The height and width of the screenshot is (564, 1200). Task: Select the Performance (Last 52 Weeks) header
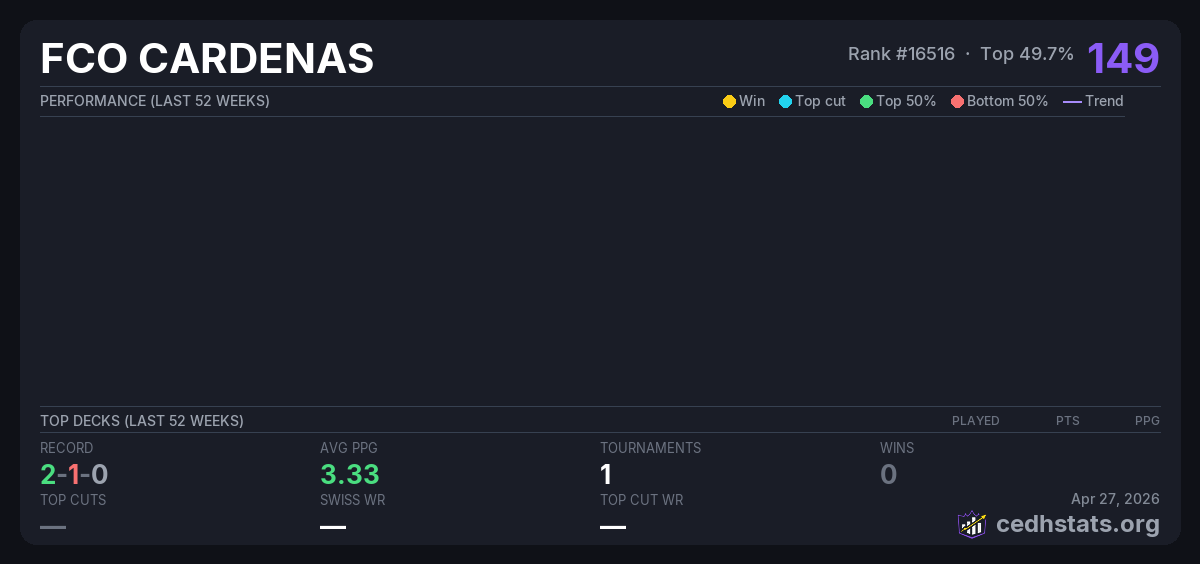tap(155, 101)
